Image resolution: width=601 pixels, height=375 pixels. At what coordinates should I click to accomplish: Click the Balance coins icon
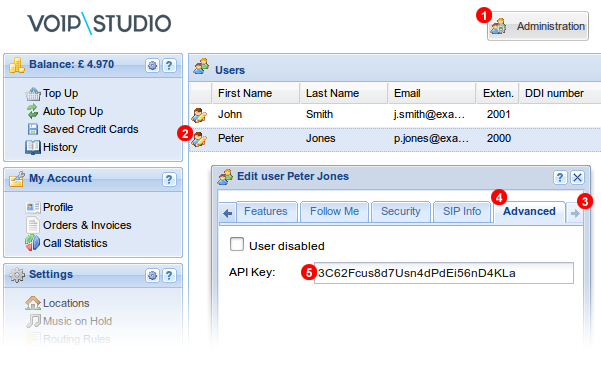[17, 65]
